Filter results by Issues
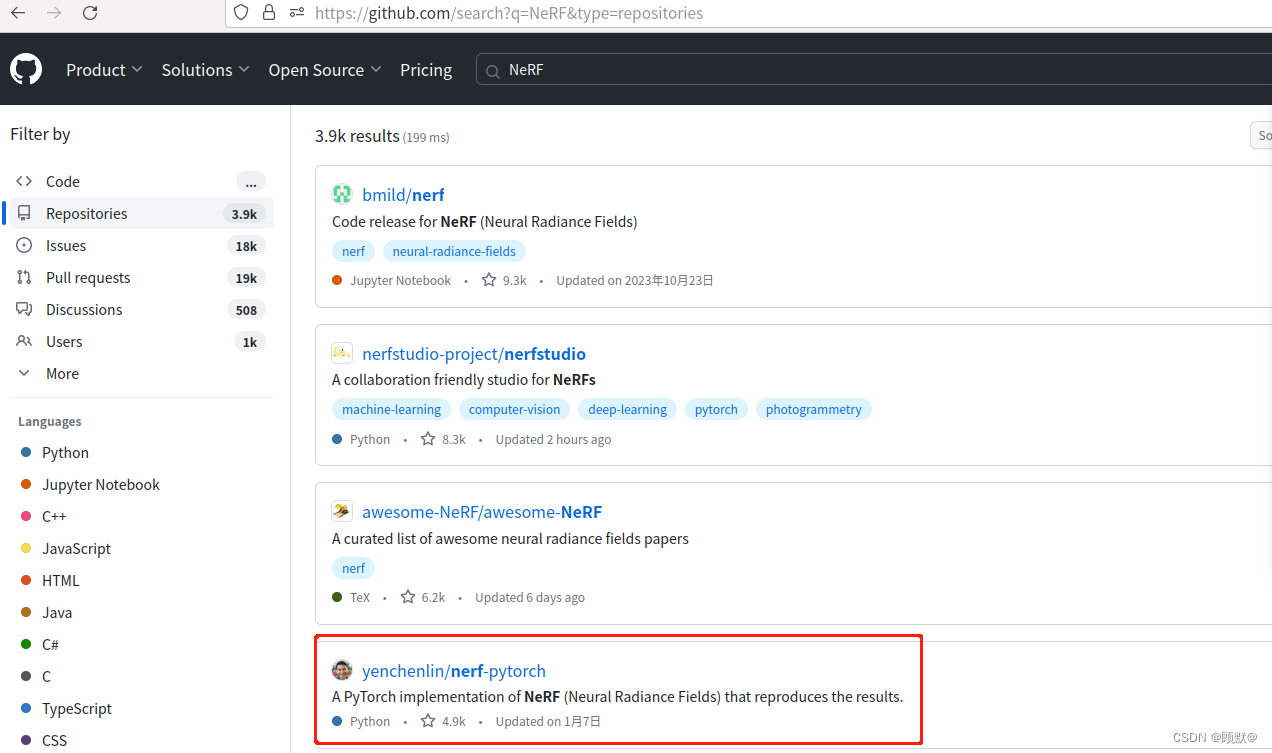Screen dimensions: 1272x753 (140, 245)
